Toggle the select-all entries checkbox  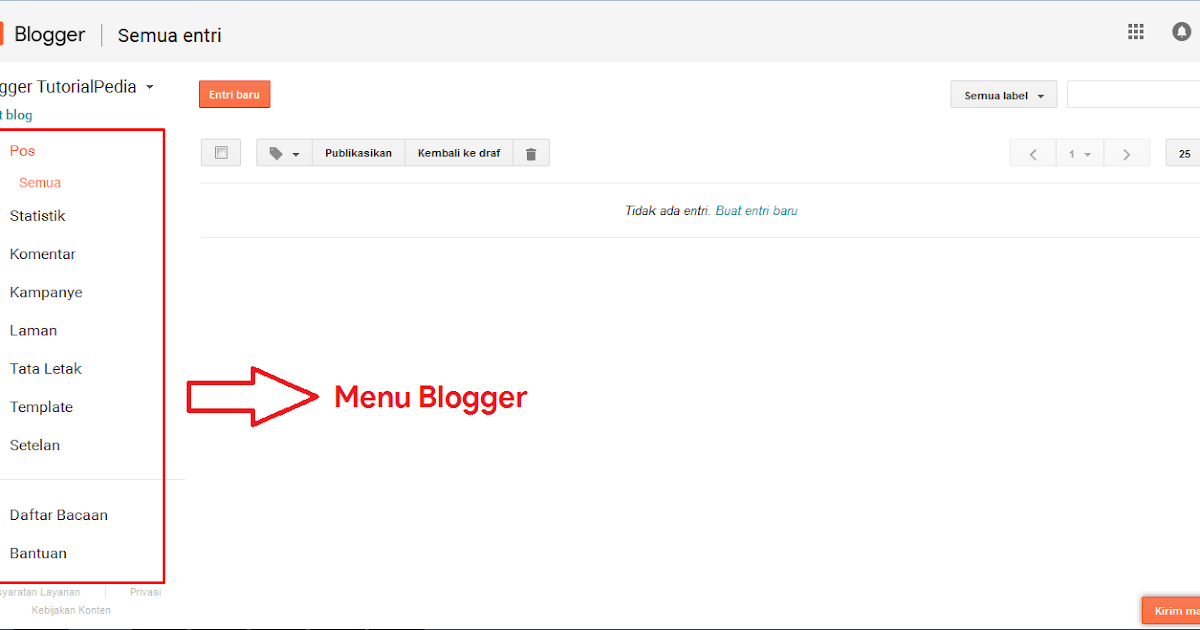pyautogui.click(x=220, y=152)
